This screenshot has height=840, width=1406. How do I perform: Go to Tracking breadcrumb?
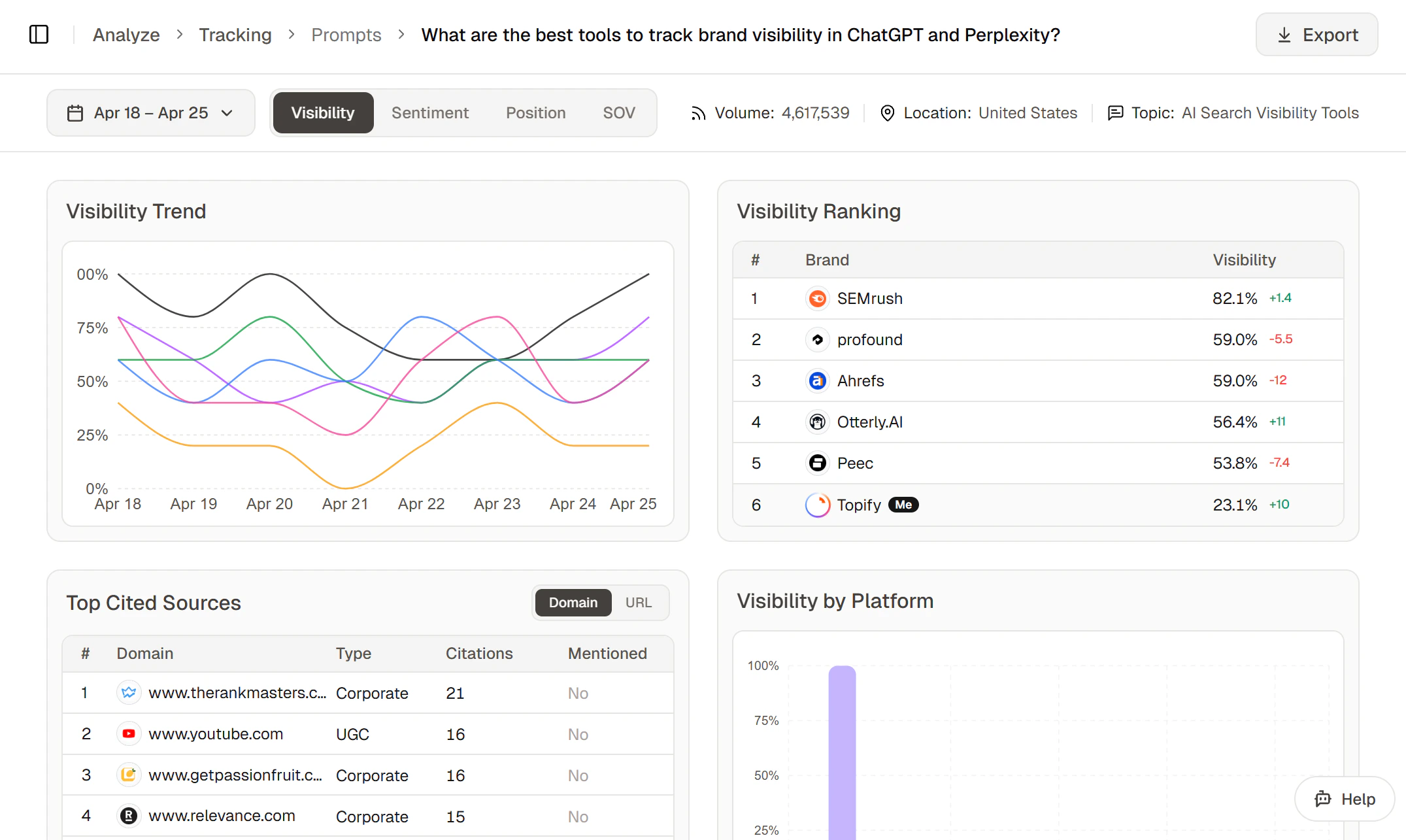[x=235, y=35]
